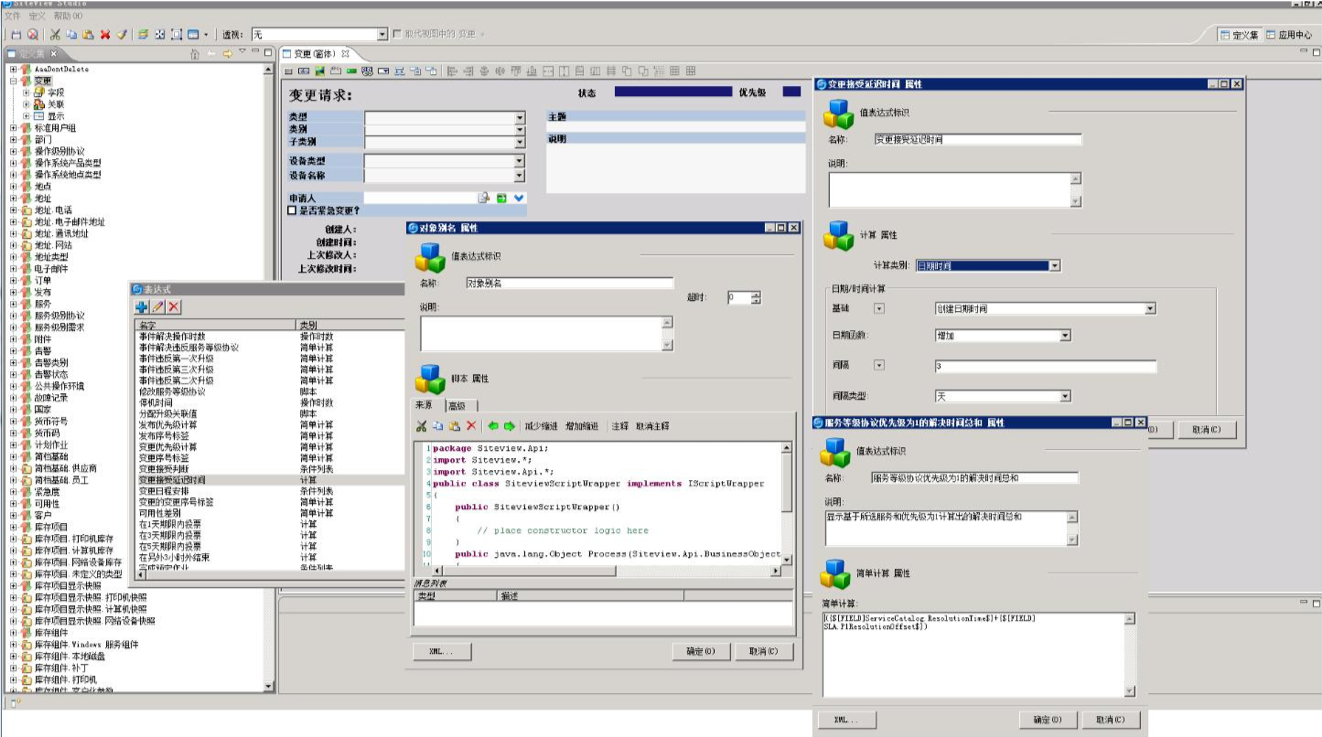
Task: Click 取消注释 in script editor toolbar
Action: pyautogui.click(x=652, y=427)
